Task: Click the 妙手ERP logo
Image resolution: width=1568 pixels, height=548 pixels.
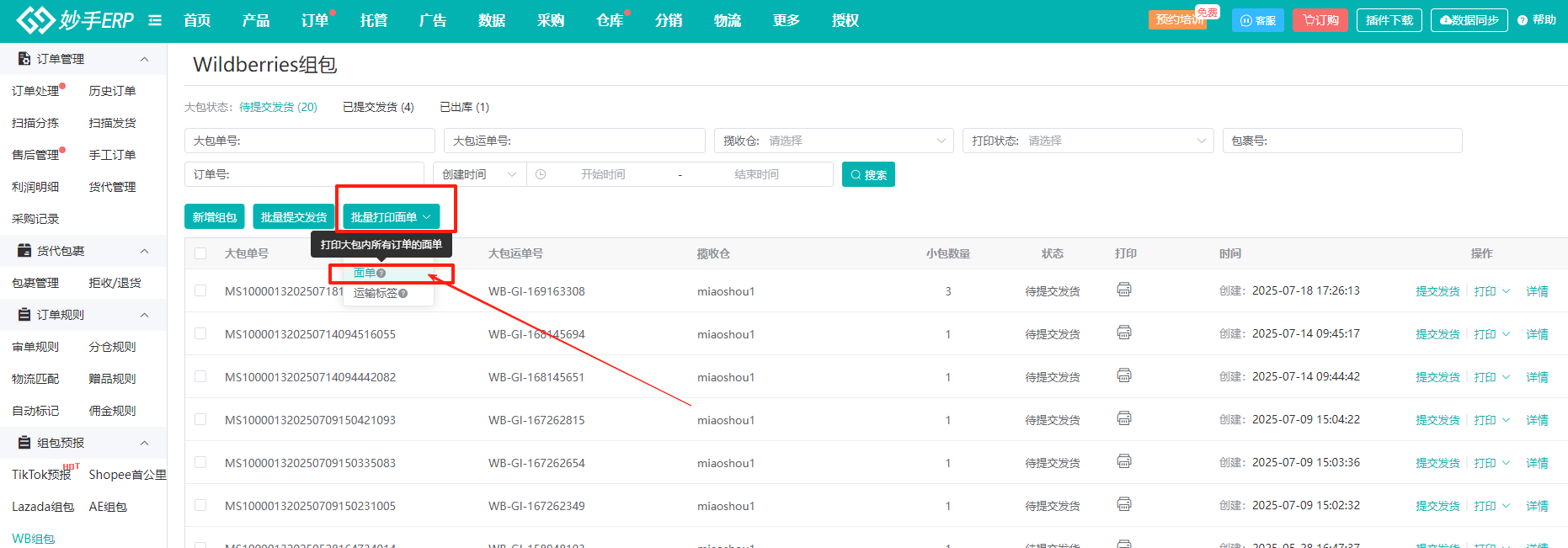Action: [x=75, y=20]
